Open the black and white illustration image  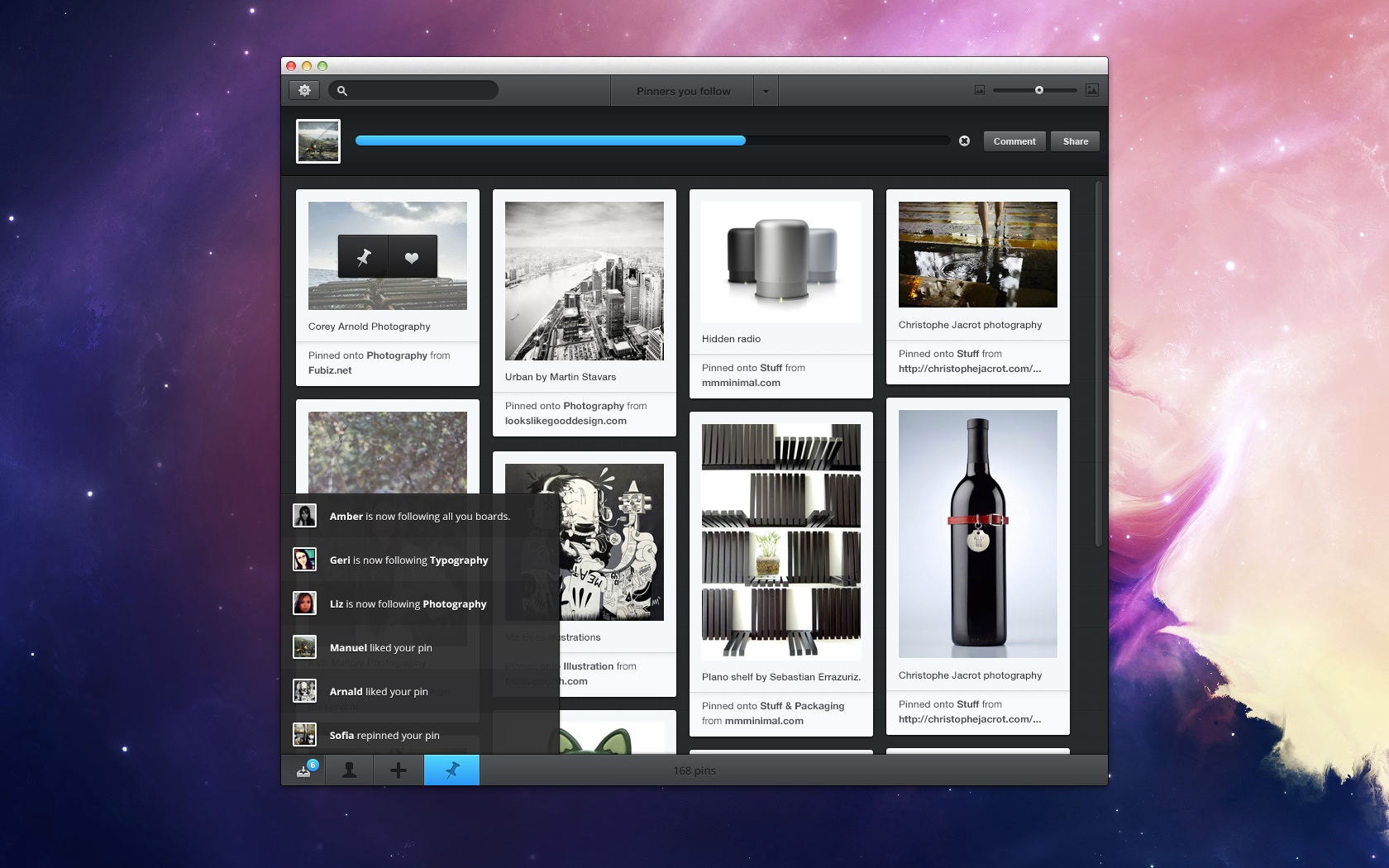tap(585, 542)
